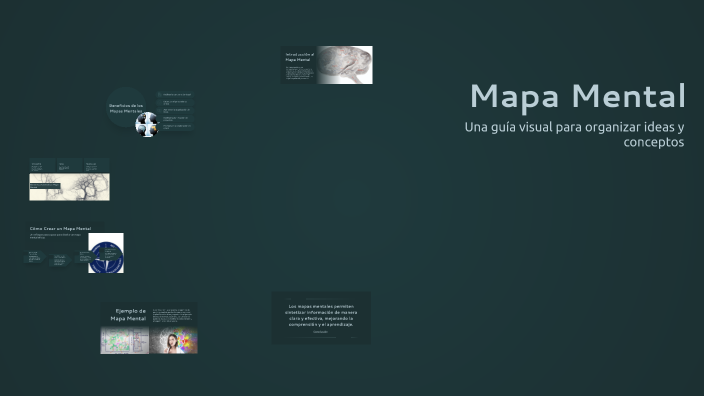Click the "Introducción al Mapa Mental" heading

click(x=299, y=57)
